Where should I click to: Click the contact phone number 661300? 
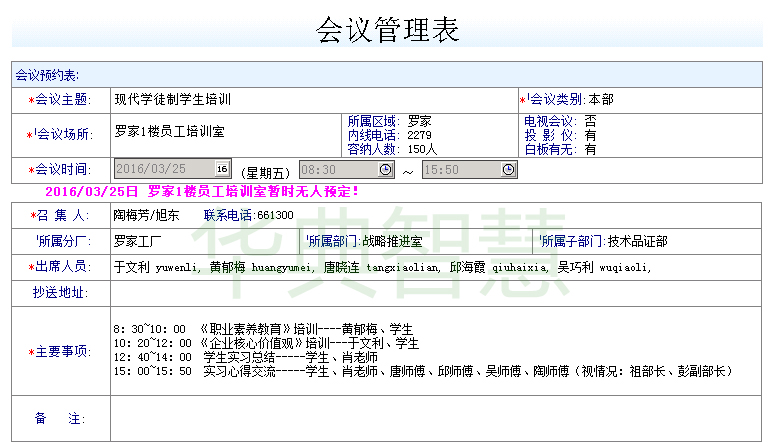click(x=275, y=215)
